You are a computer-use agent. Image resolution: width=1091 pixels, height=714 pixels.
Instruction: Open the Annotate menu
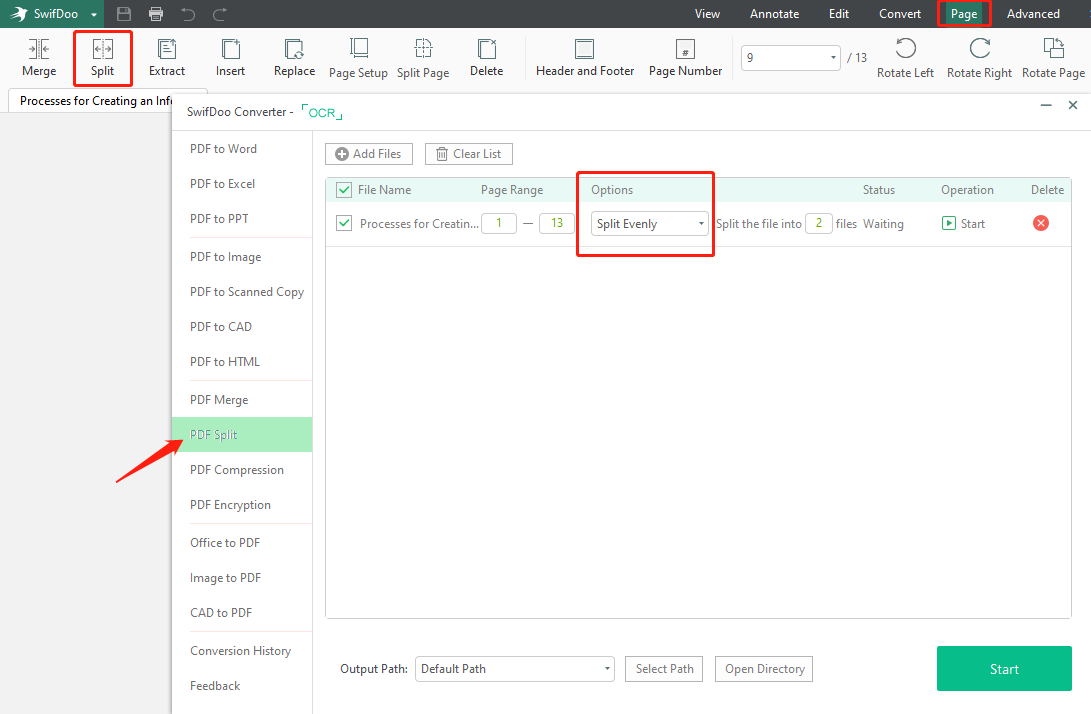pos(774,14)
